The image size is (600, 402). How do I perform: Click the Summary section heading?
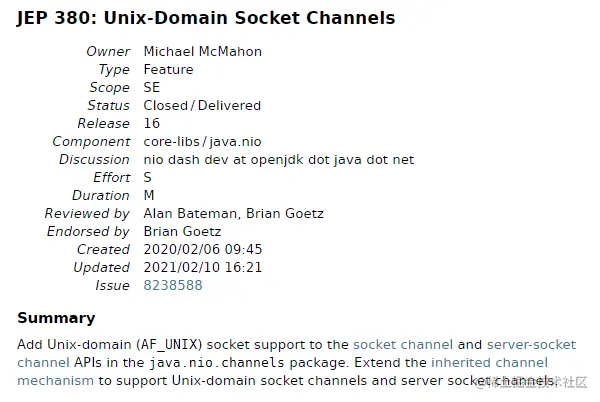[x=56, y=318]
